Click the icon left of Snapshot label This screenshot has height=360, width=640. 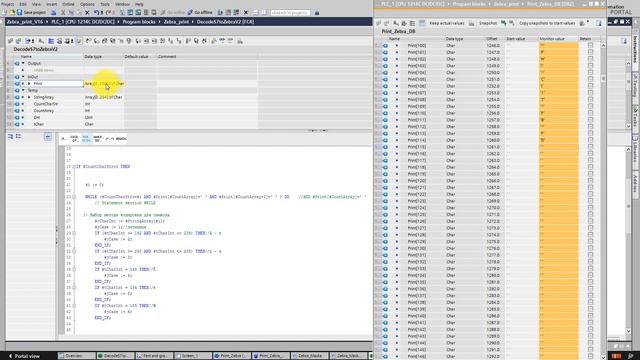(471, 23)
